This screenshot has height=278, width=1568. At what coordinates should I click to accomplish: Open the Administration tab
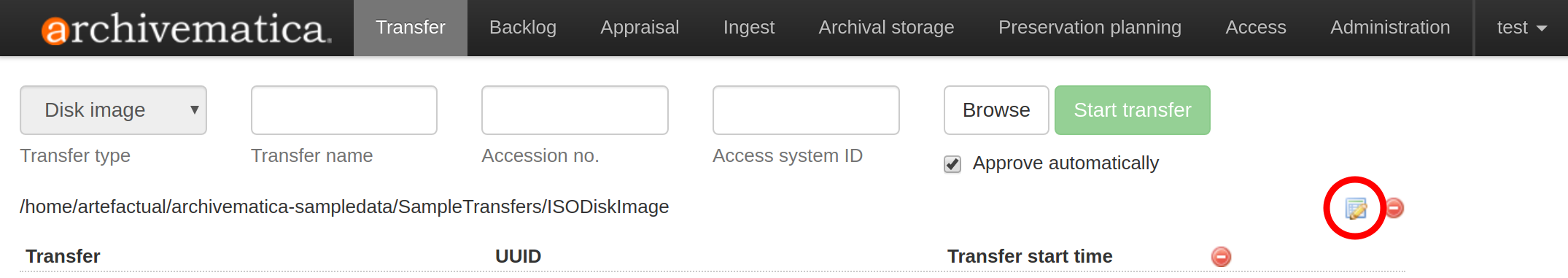tap(1390, 28)
